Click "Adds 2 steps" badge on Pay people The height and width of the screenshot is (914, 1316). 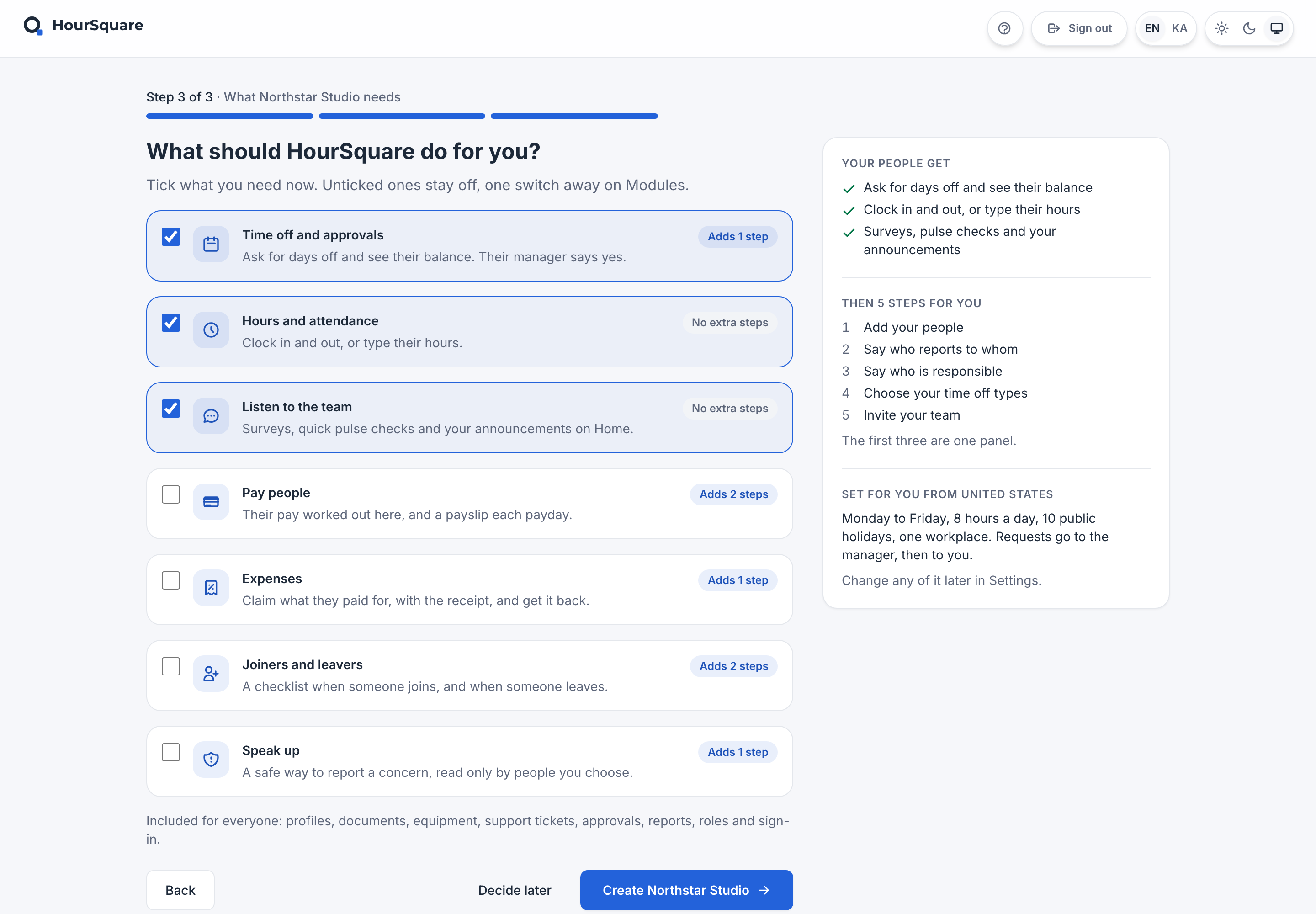click(x=733, y=494)
